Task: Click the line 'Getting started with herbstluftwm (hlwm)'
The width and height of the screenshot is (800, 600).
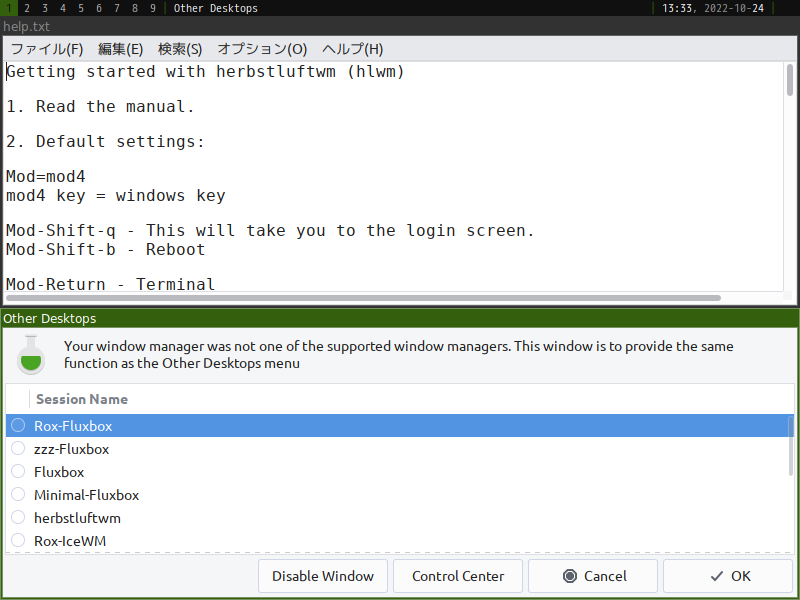Action: point(205,71)
